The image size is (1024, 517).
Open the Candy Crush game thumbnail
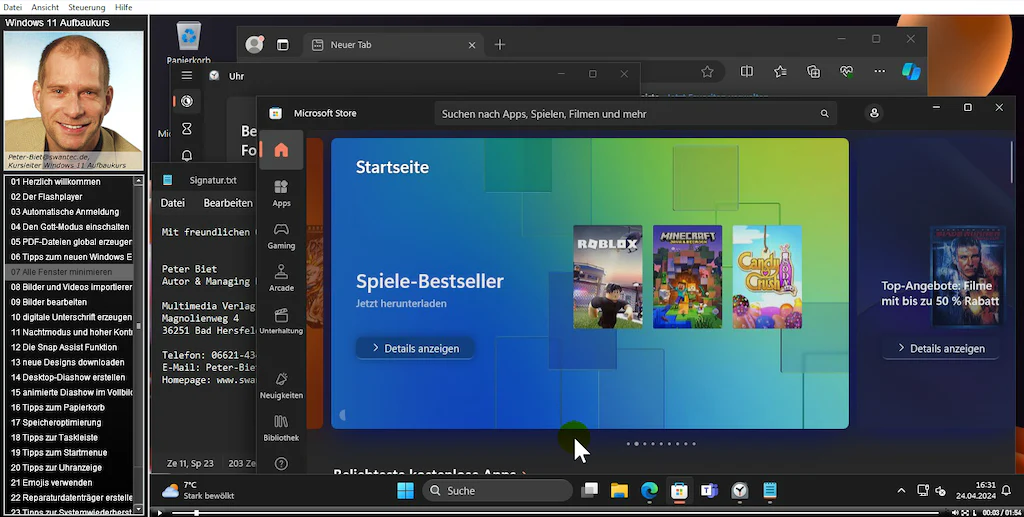click(x=767, y=277)
